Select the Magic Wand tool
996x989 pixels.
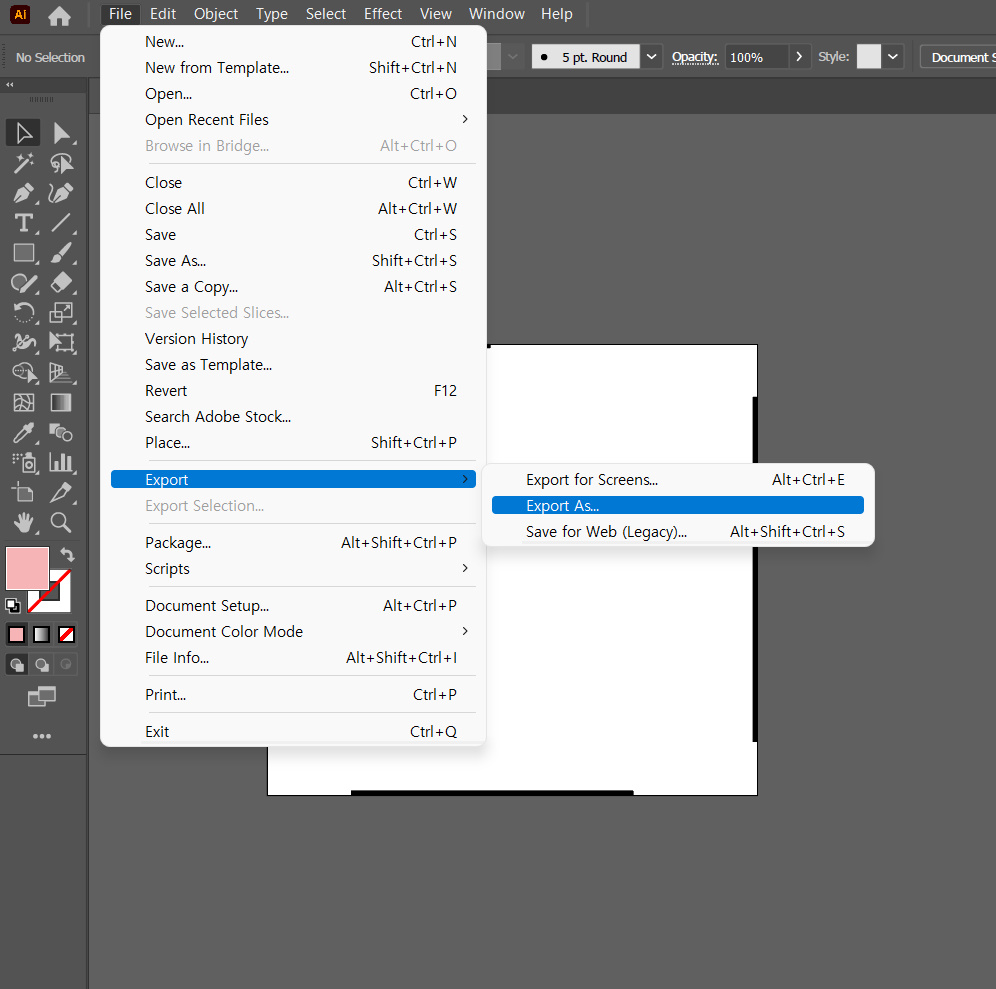pyautogui.click(x=24, y=163)
